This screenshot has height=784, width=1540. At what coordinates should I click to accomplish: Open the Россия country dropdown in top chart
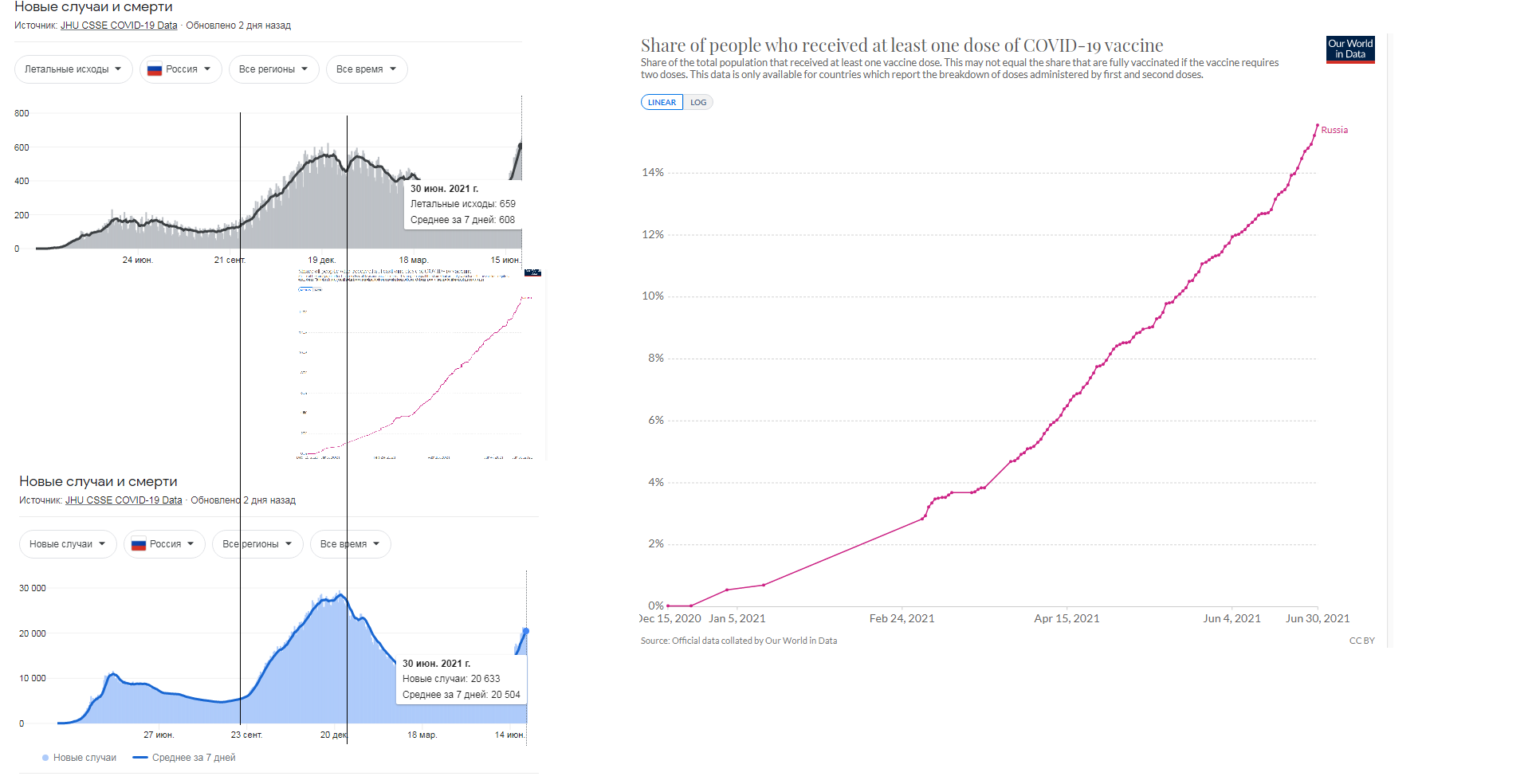pyautogui.click(x=181, y=69)
